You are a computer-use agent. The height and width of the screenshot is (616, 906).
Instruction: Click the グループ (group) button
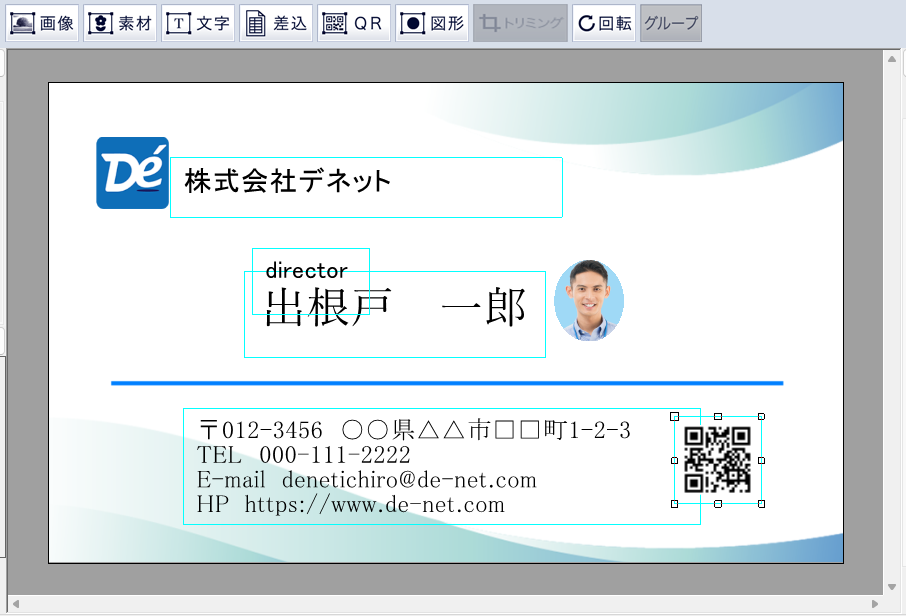[671, 23]
